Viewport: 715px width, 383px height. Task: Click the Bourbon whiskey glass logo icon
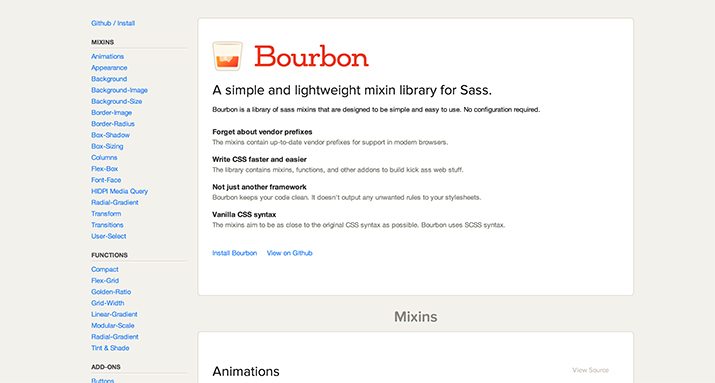(x=228, y=56)
